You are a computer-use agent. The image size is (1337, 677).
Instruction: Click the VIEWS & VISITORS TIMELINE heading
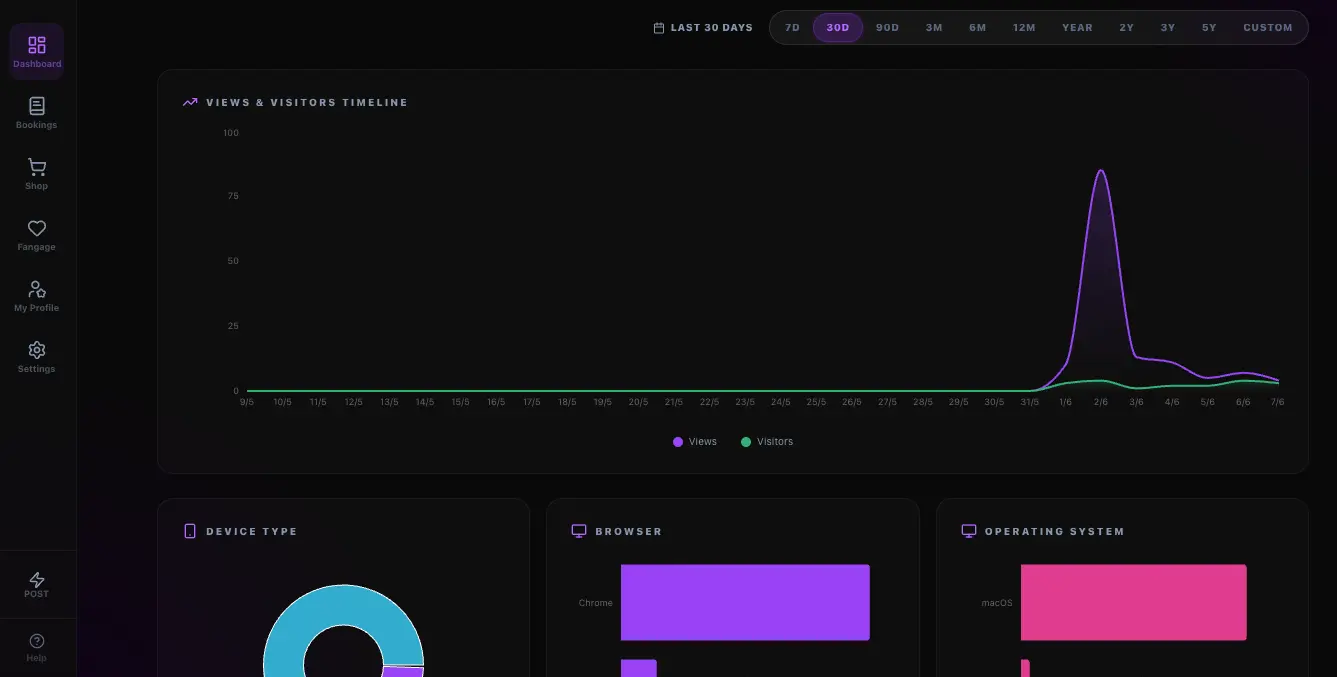click(x=307, y=102)
